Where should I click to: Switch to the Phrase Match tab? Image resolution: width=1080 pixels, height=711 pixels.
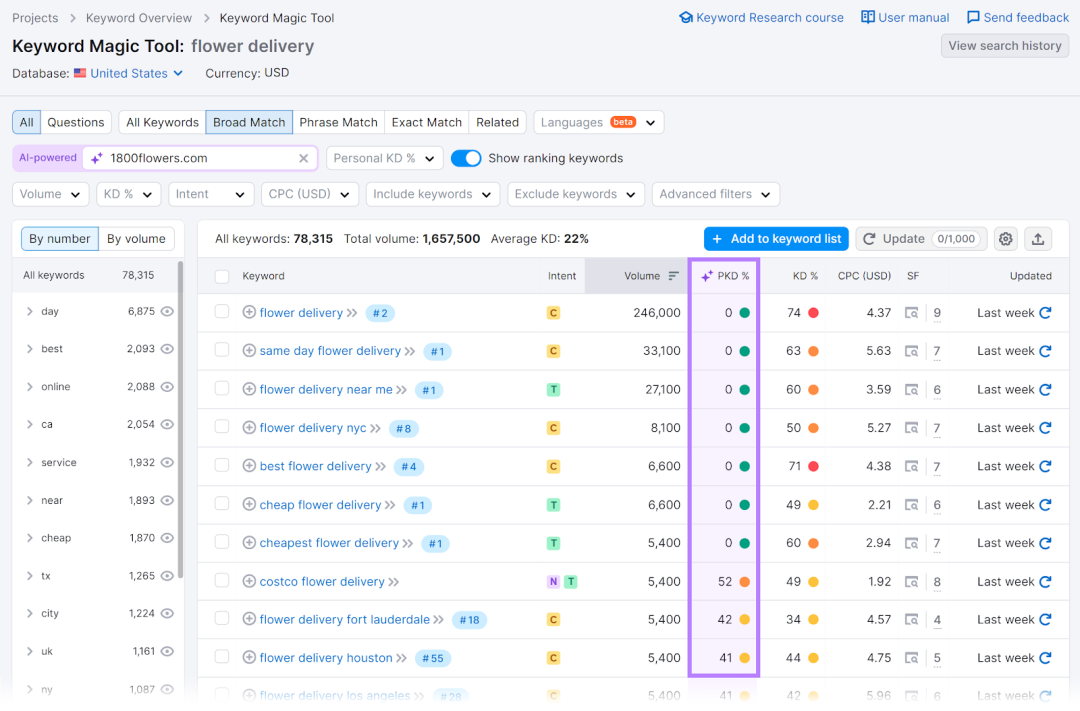point(338,123)
